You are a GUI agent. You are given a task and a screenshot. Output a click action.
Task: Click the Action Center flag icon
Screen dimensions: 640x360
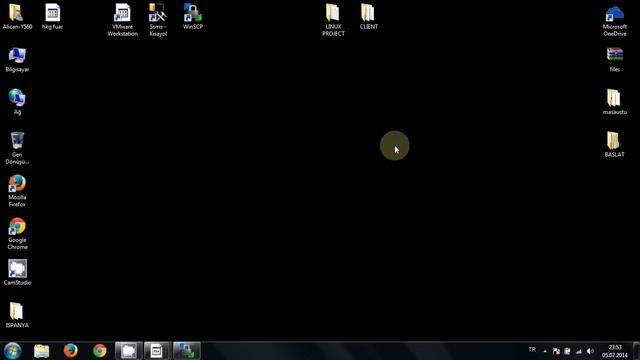[556, 351]
